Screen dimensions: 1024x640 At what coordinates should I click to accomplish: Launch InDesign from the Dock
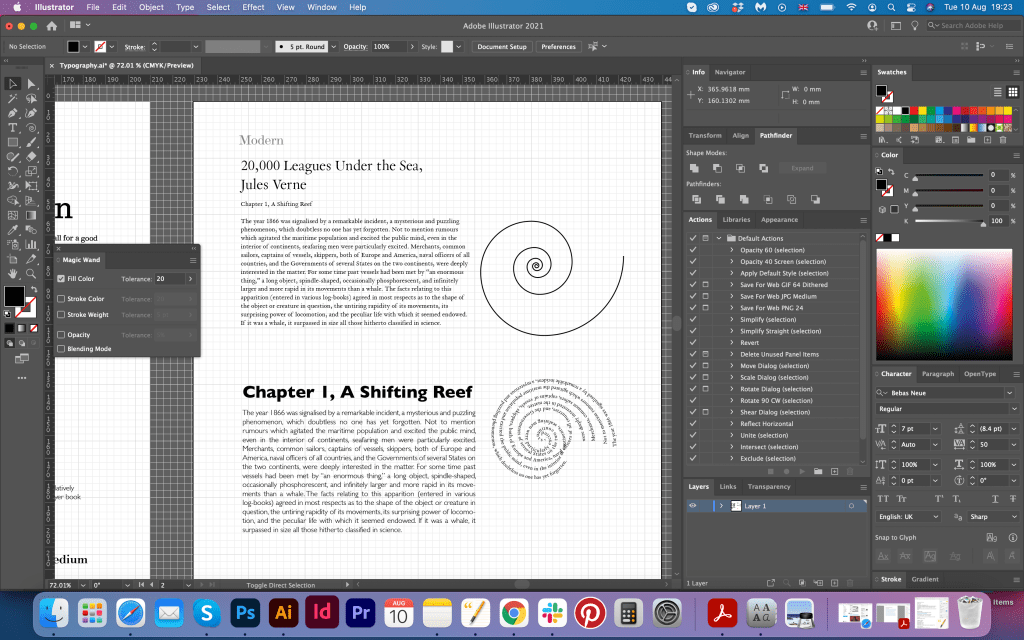coord(321,611)
